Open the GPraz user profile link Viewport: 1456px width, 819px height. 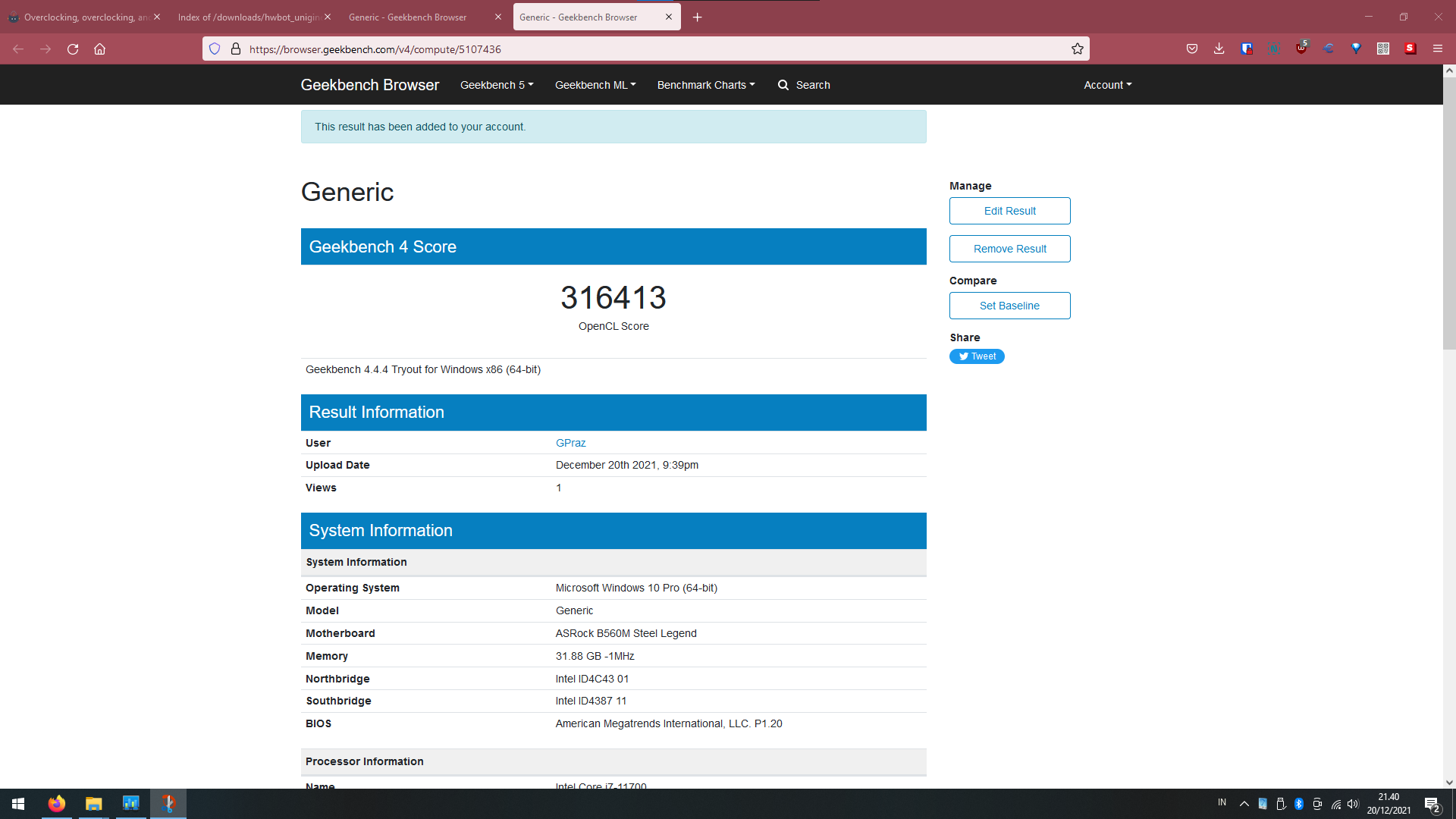point(570,443)
